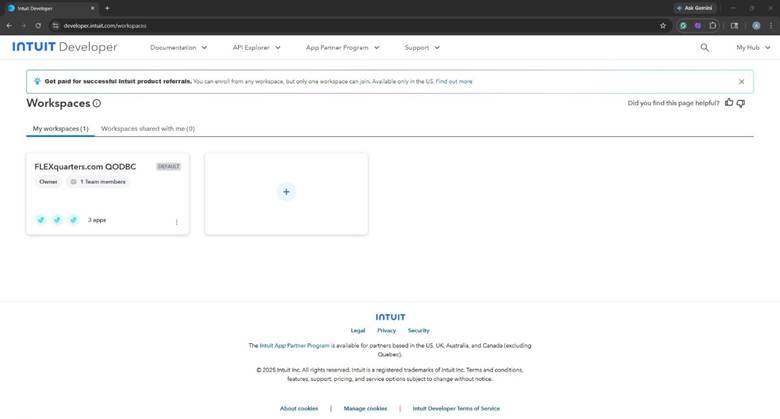Click the Security footer link
The width and height of the screenshot is (780, 419).
(x=418, y=330)
